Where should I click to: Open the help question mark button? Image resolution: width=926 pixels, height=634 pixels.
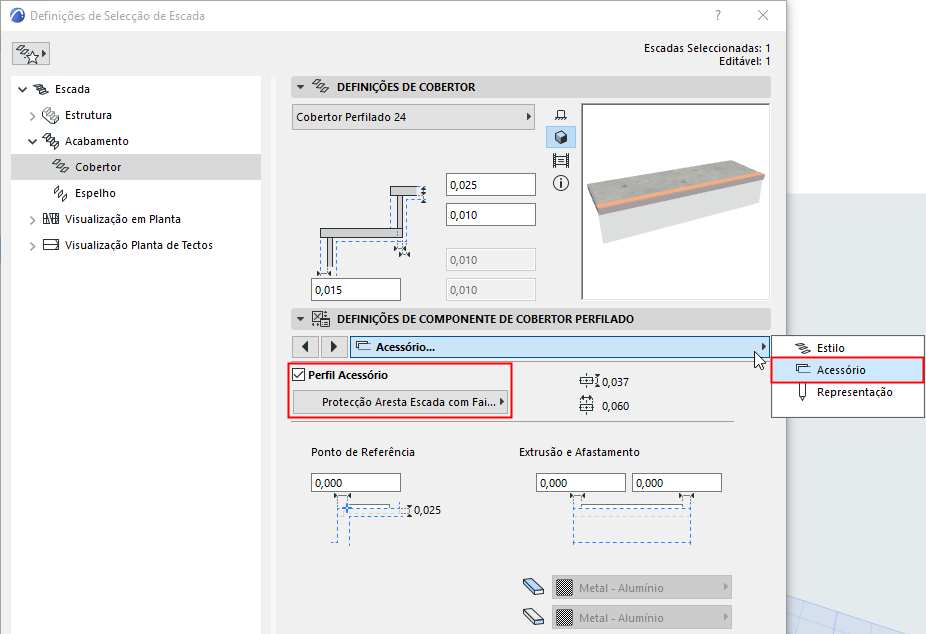[718, 15]
